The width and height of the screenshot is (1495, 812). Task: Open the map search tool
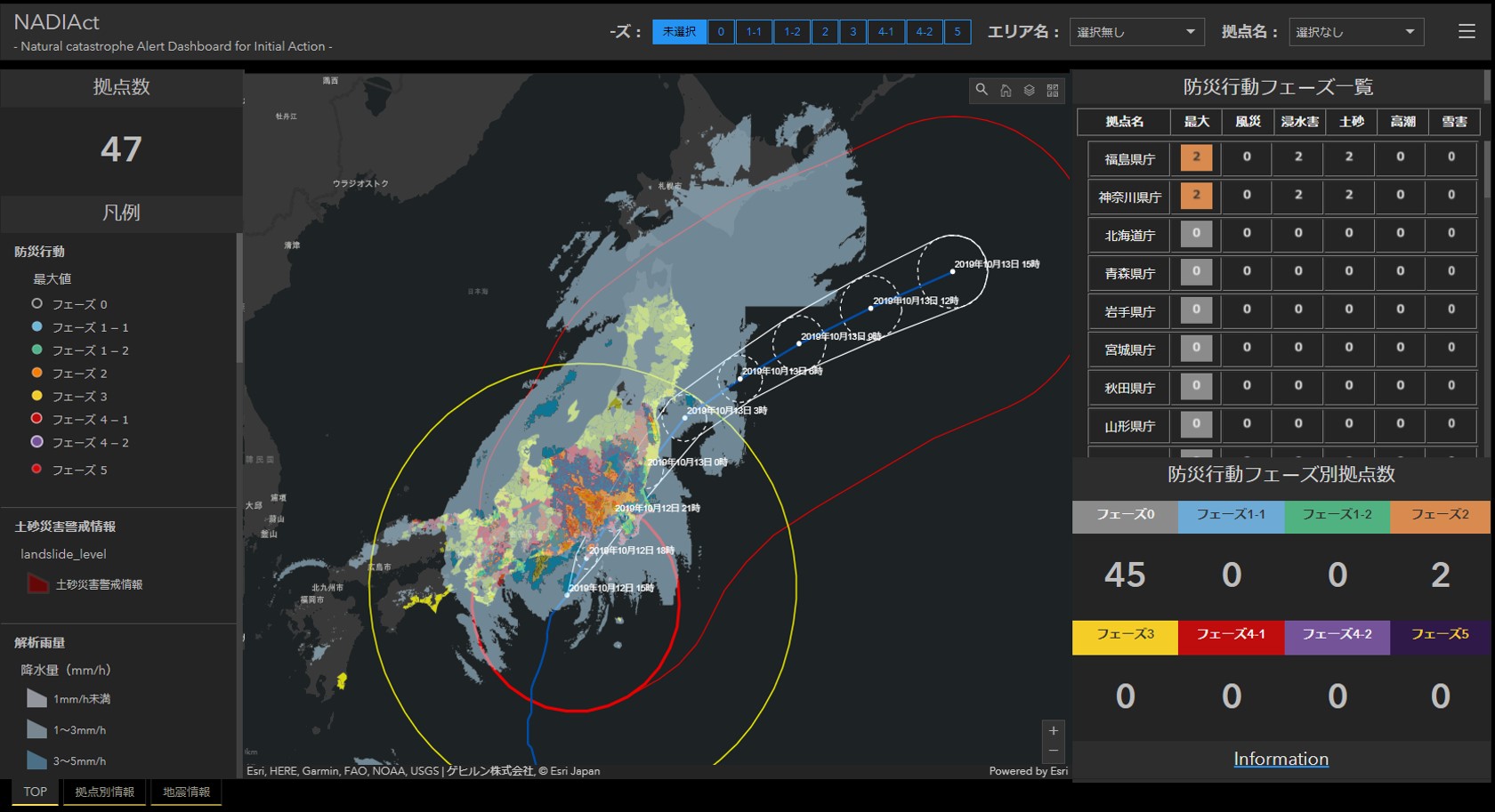tap(982, 90)
